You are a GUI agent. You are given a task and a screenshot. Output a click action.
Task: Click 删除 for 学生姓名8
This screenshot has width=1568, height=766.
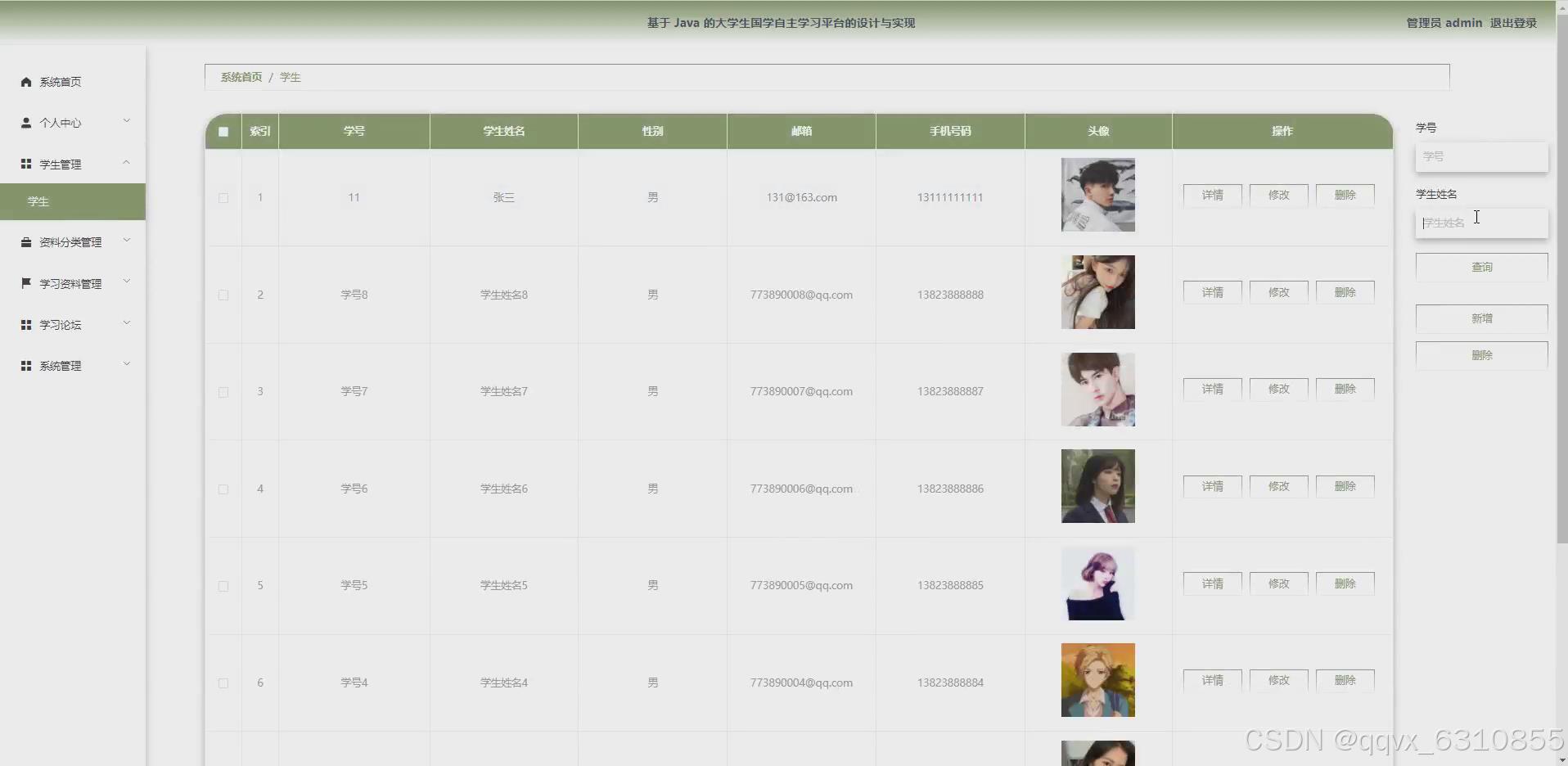coord(1345,292)
